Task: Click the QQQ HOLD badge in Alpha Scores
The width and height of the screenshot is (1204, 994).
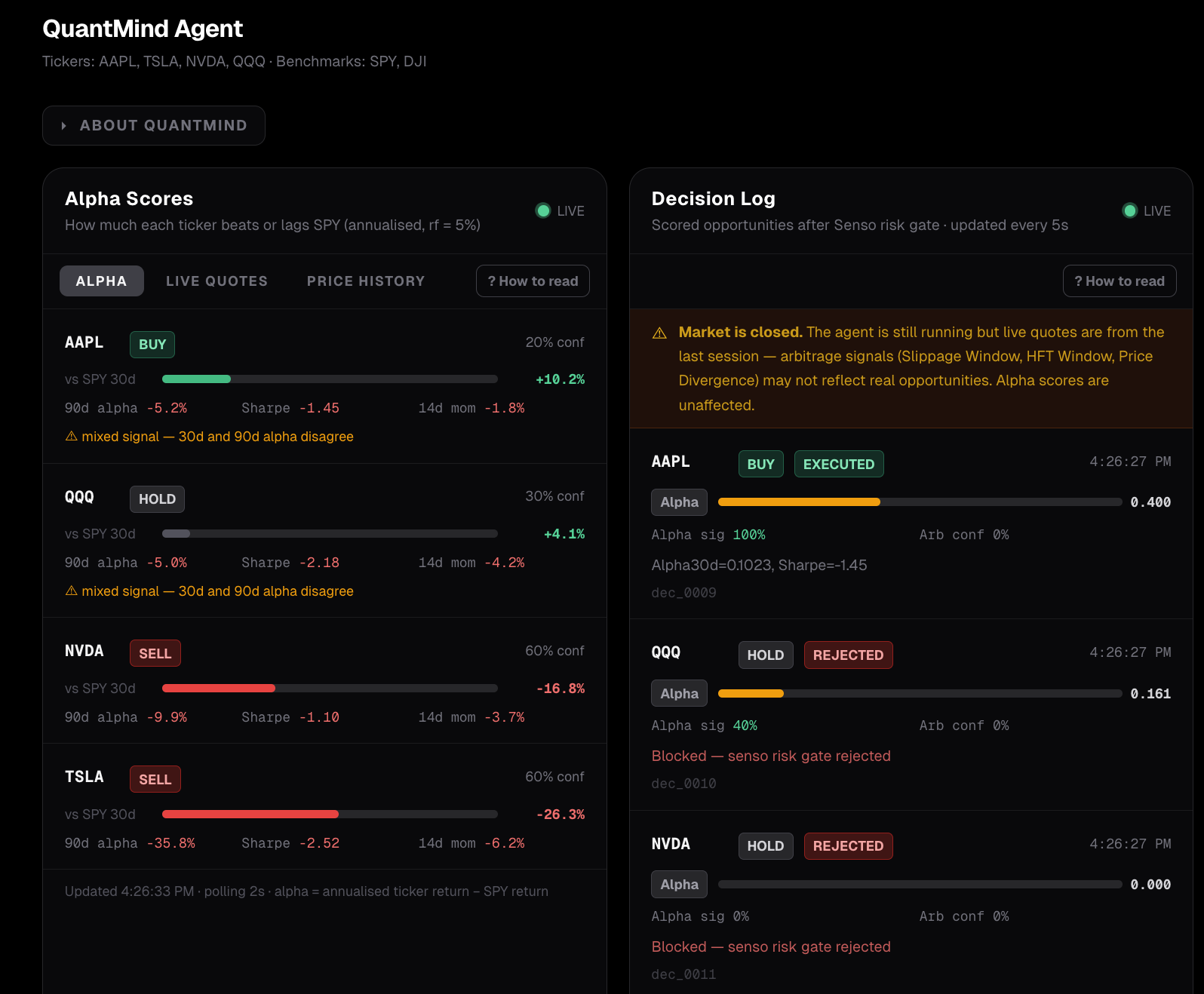Action: 157,499
